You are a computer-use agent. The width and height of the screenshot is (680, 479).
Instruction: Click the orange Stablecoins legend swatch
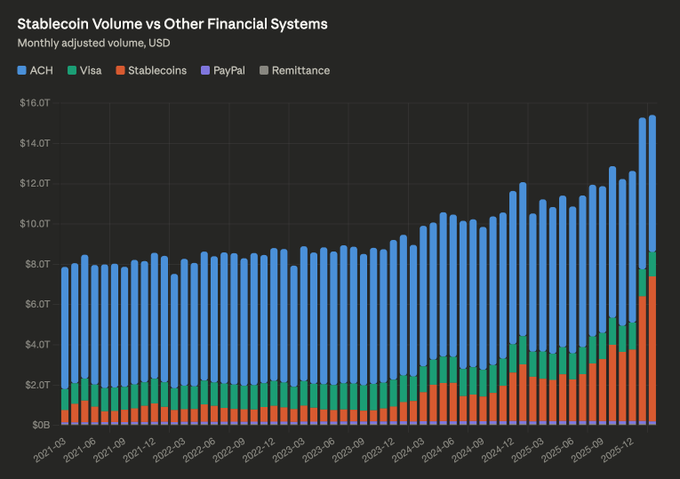[118, 71]
